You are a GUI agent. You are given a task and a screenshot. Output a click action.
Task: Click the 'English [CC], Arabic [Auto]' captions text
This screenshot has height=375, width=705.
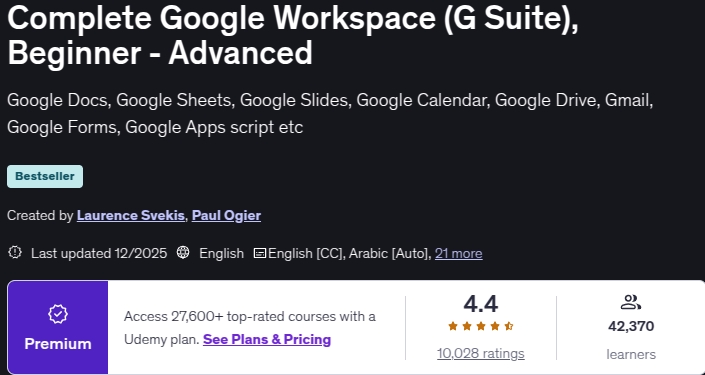click(349, 254)
